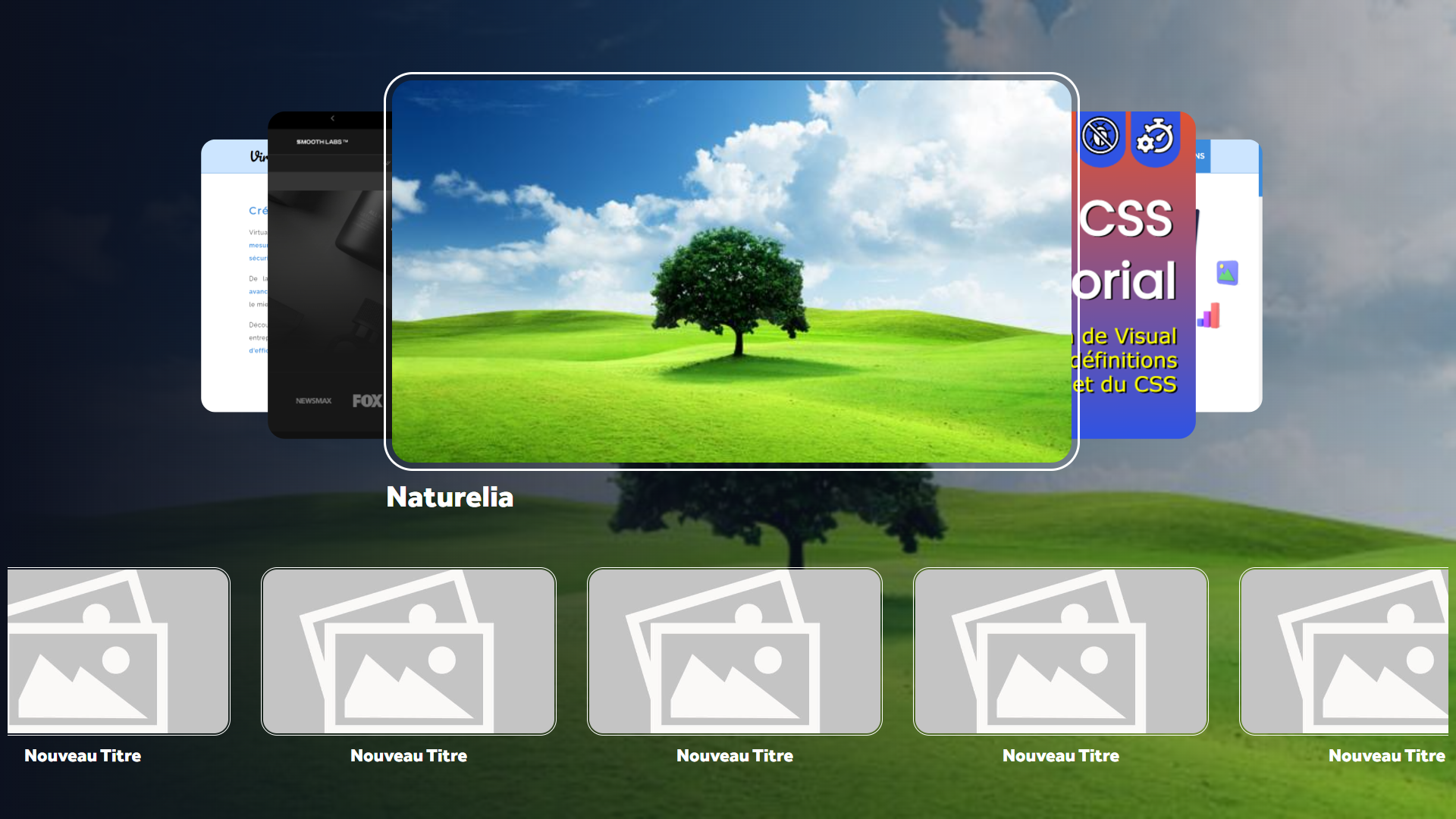Screen dimensions: 1456x819
Task: Click the blue header tab on the far-right card
Action: click(1203, 156)
